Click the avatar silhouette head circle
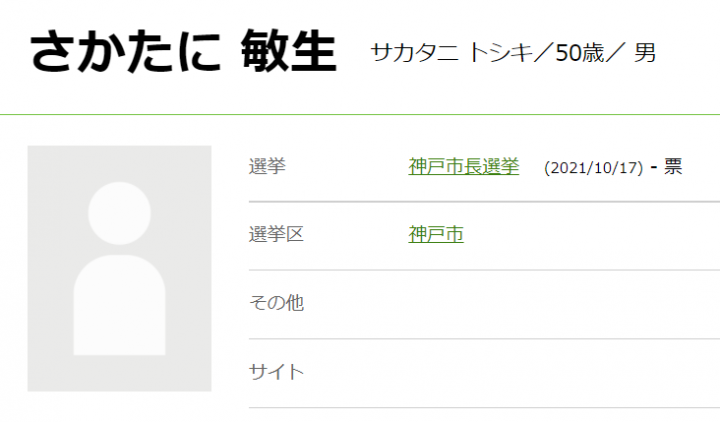Image resolution: width=720 pixels, height=422 pixels. click(119, 213)
